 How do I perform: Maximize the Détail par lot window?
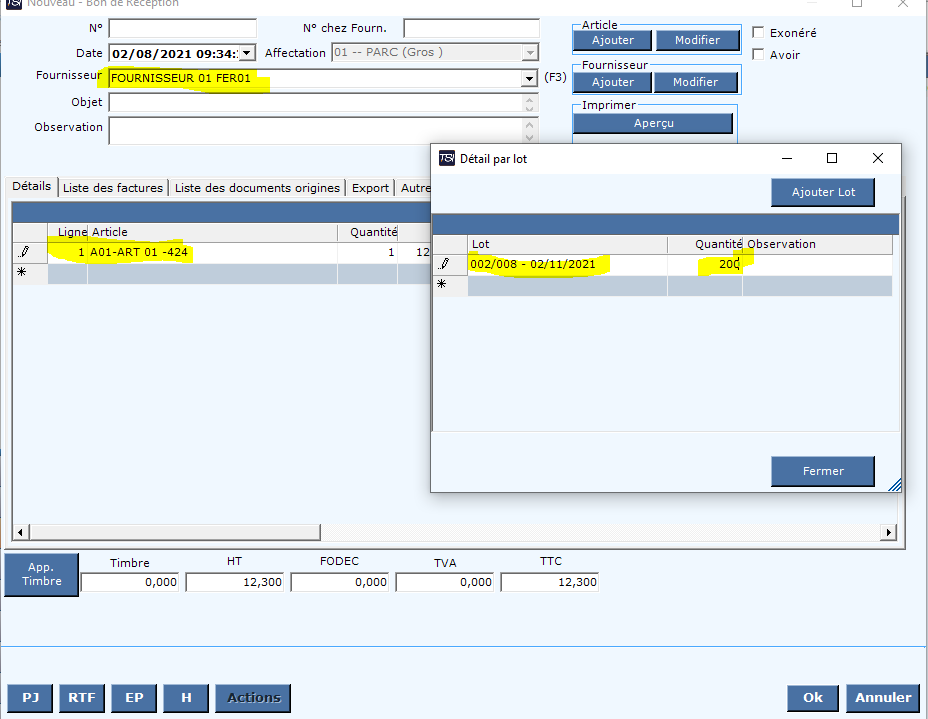(832, 158)
